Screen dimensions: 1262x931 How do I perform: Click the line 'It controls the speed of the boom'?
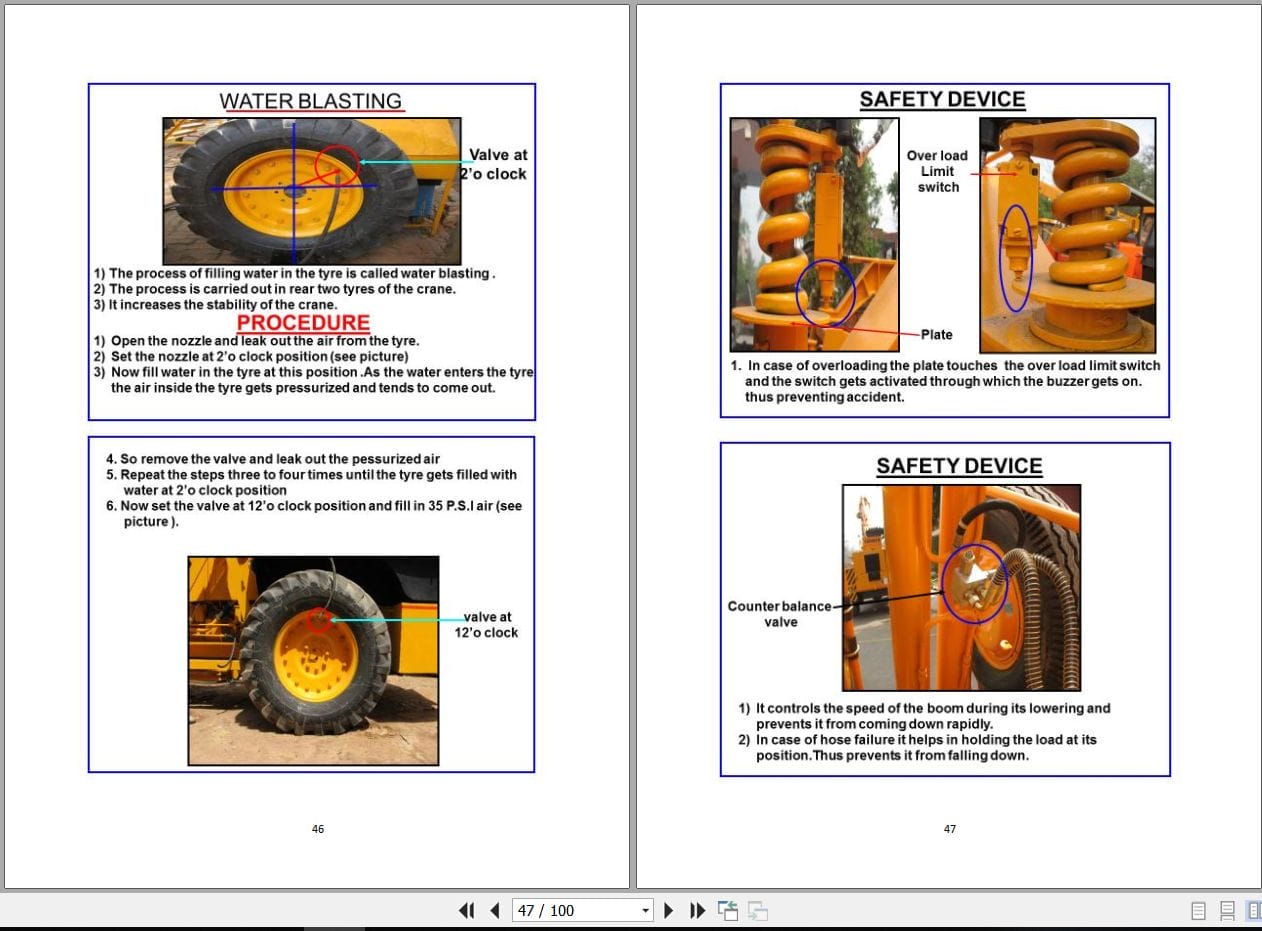pyautogui.click(x=925, y=716)
